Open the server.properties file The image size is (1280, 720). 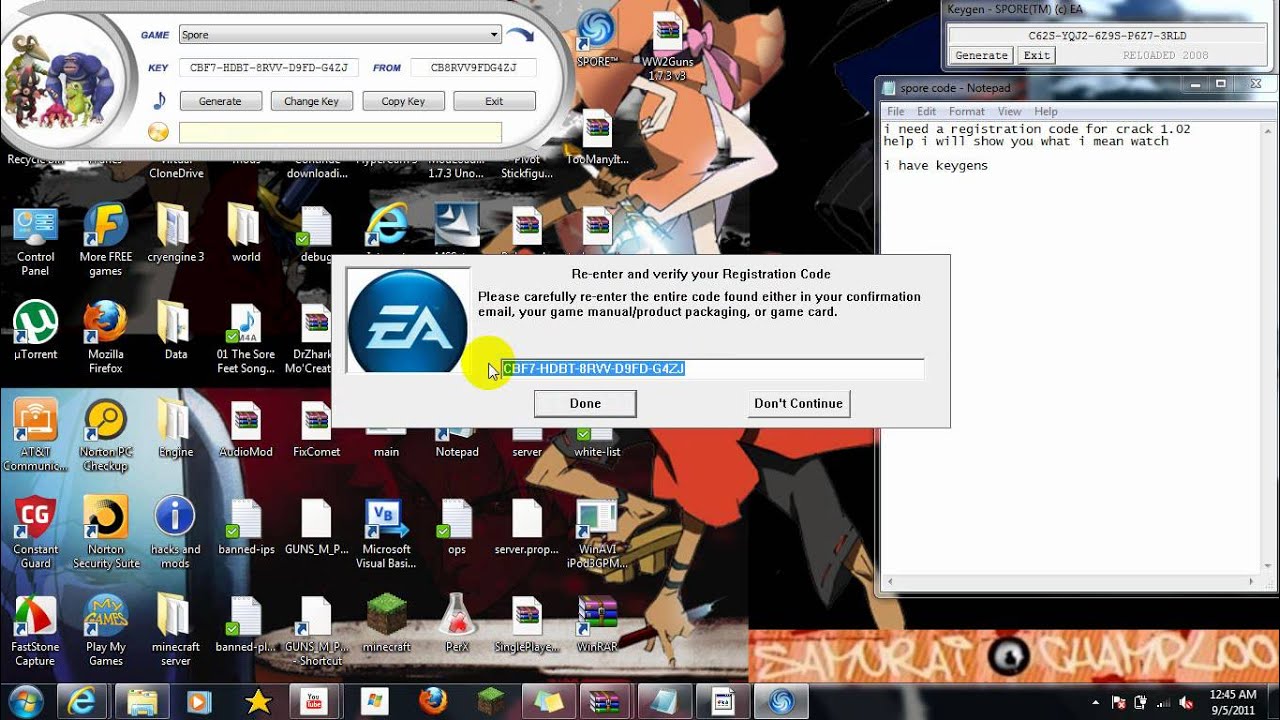pos(527,528)
